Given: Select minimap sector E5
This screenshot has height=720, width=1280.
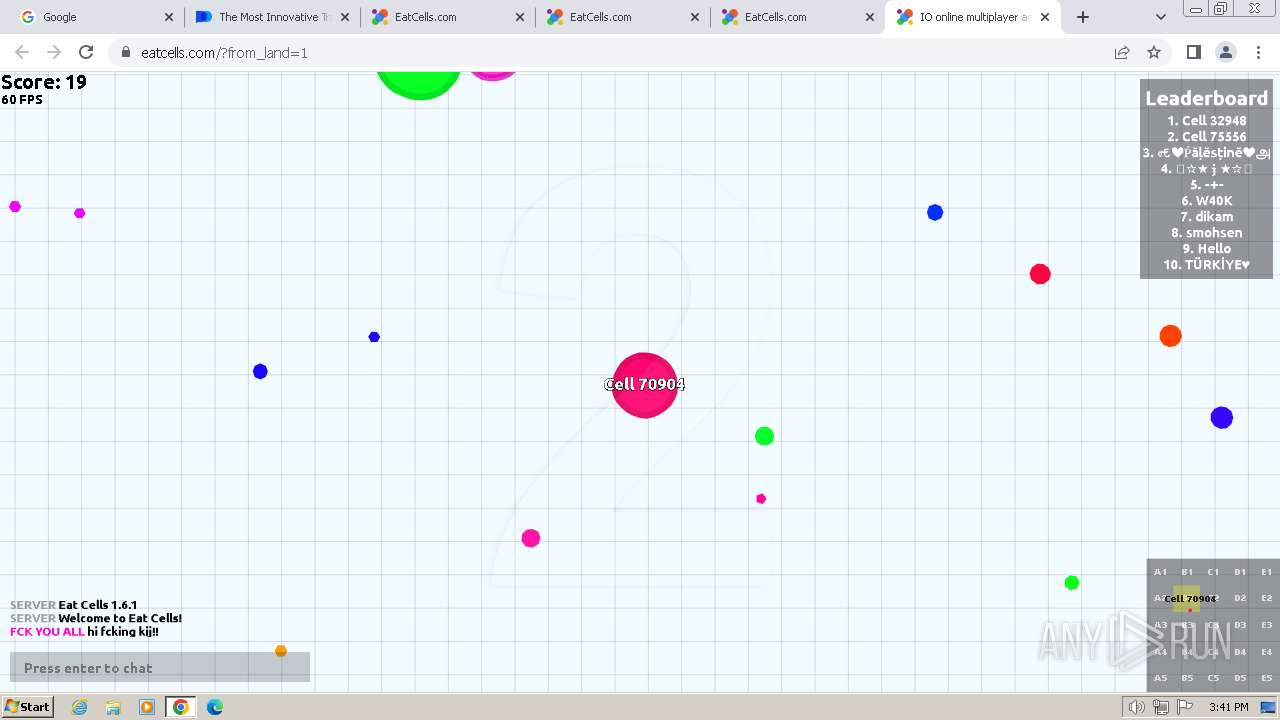Looking at the screenshot, I should [x=1267, y=678].
